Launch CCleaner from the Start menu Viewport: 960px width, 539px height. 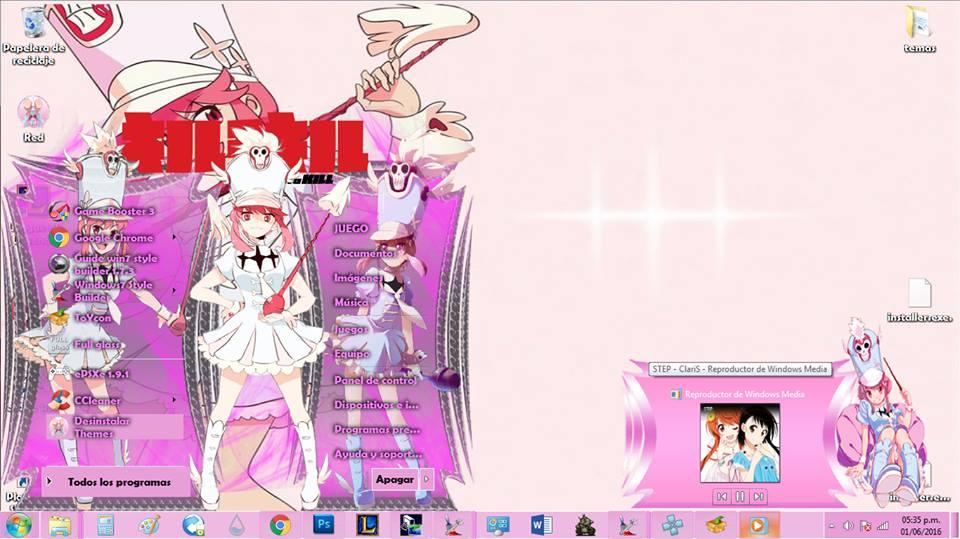point(97,400)
